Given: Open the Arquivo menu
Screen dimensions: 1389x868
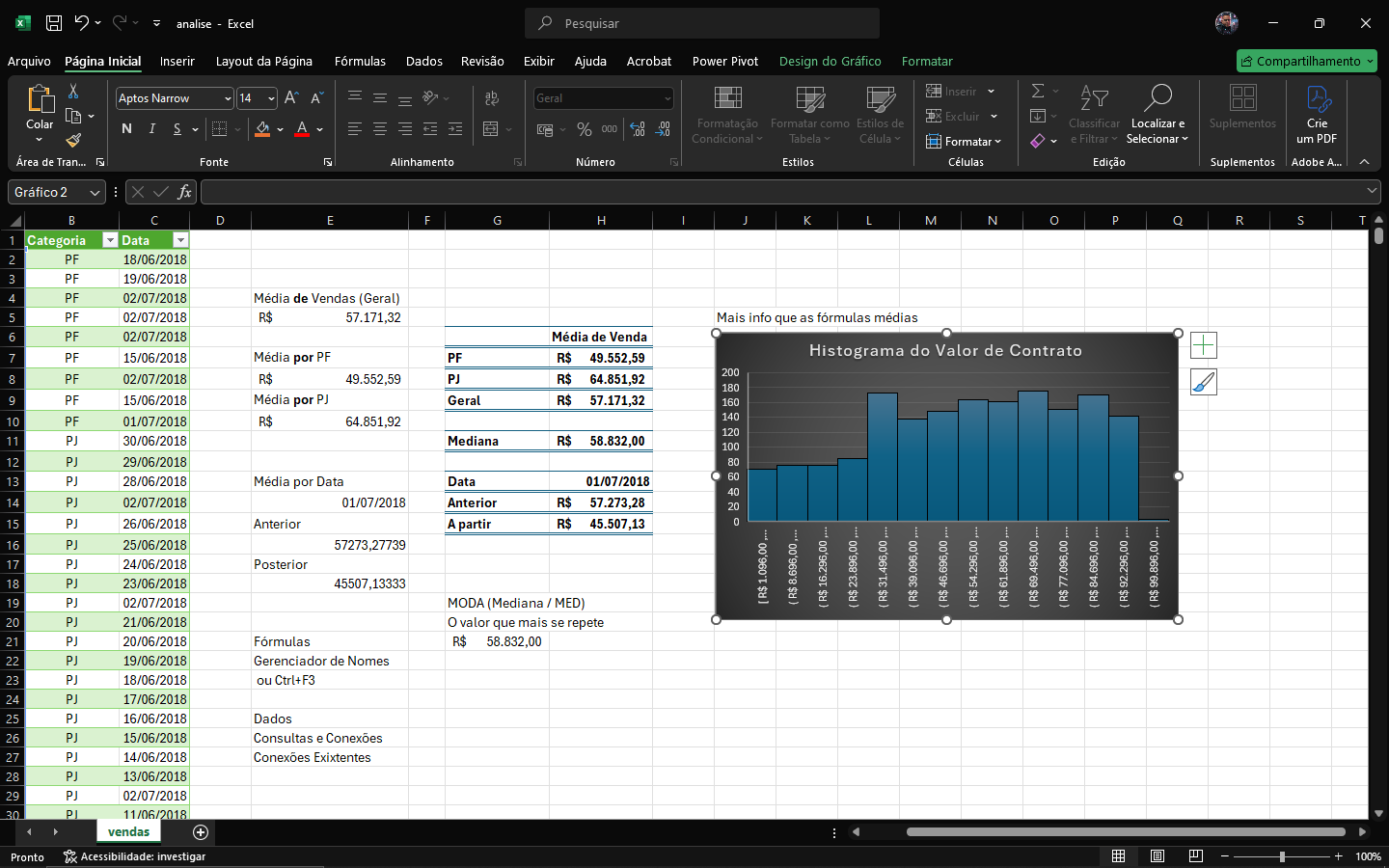Looking at the screenshot, I should (29, 61).
